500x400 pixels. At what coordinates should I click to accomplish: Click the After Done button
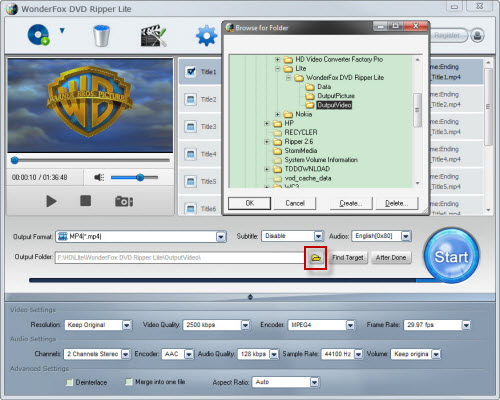pos(391,258)
